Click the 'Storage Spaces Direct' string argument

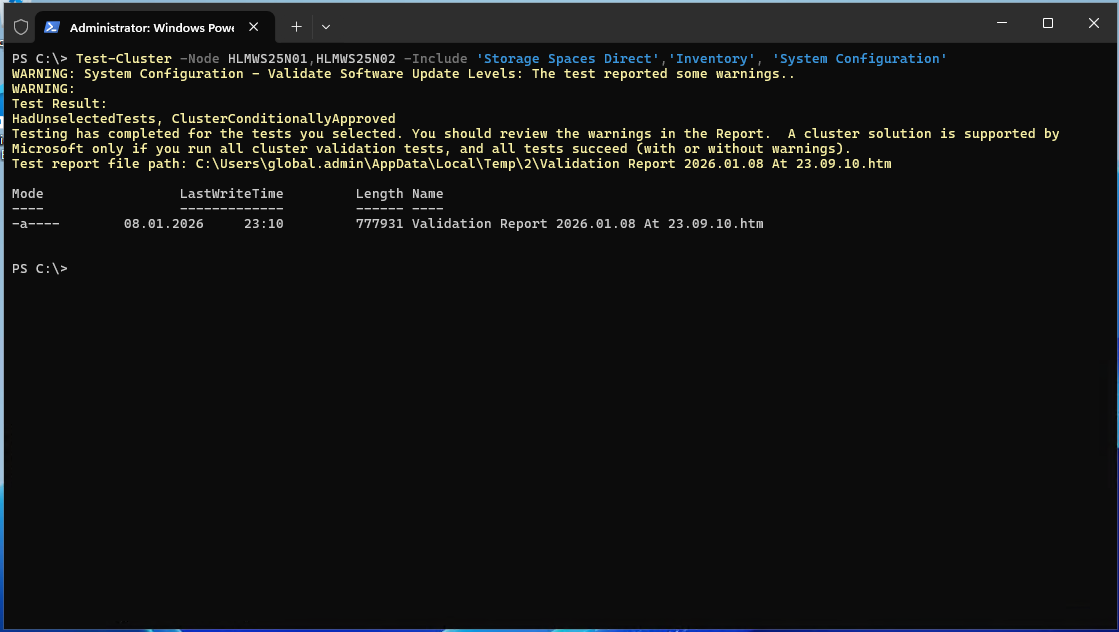567,59
